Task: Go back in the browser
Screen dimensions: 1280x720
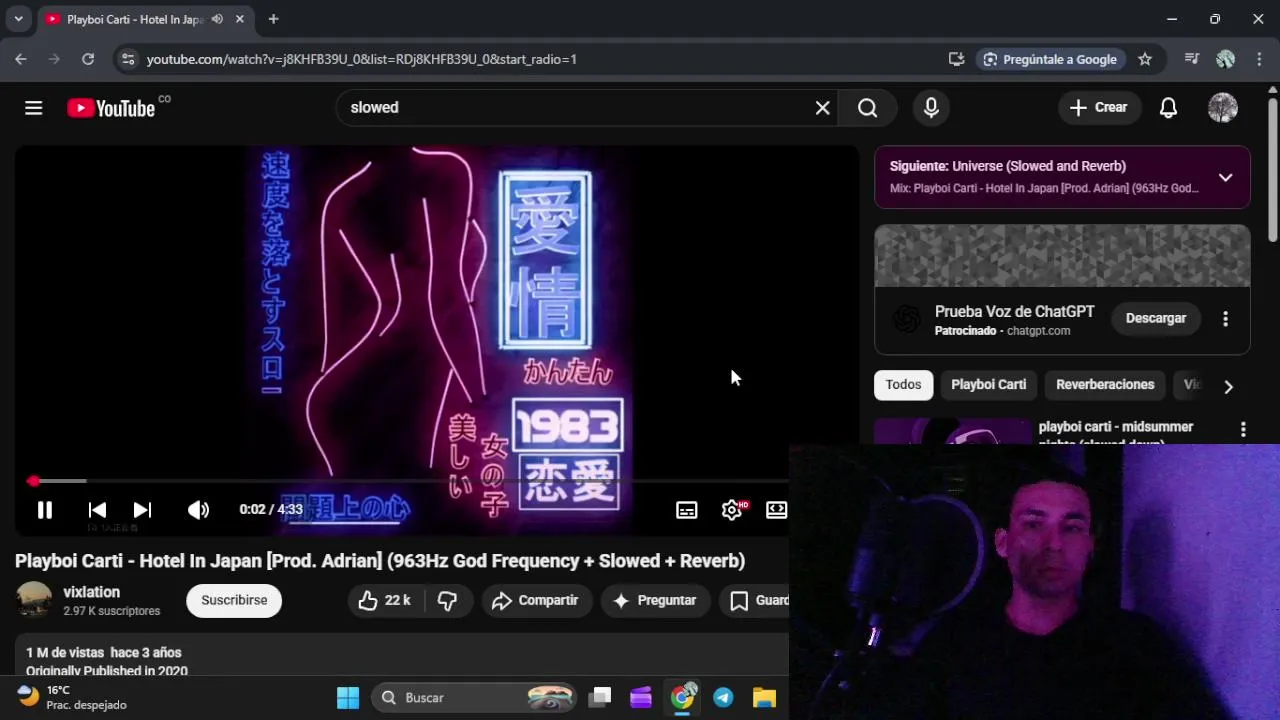Action: click(20, 59)
